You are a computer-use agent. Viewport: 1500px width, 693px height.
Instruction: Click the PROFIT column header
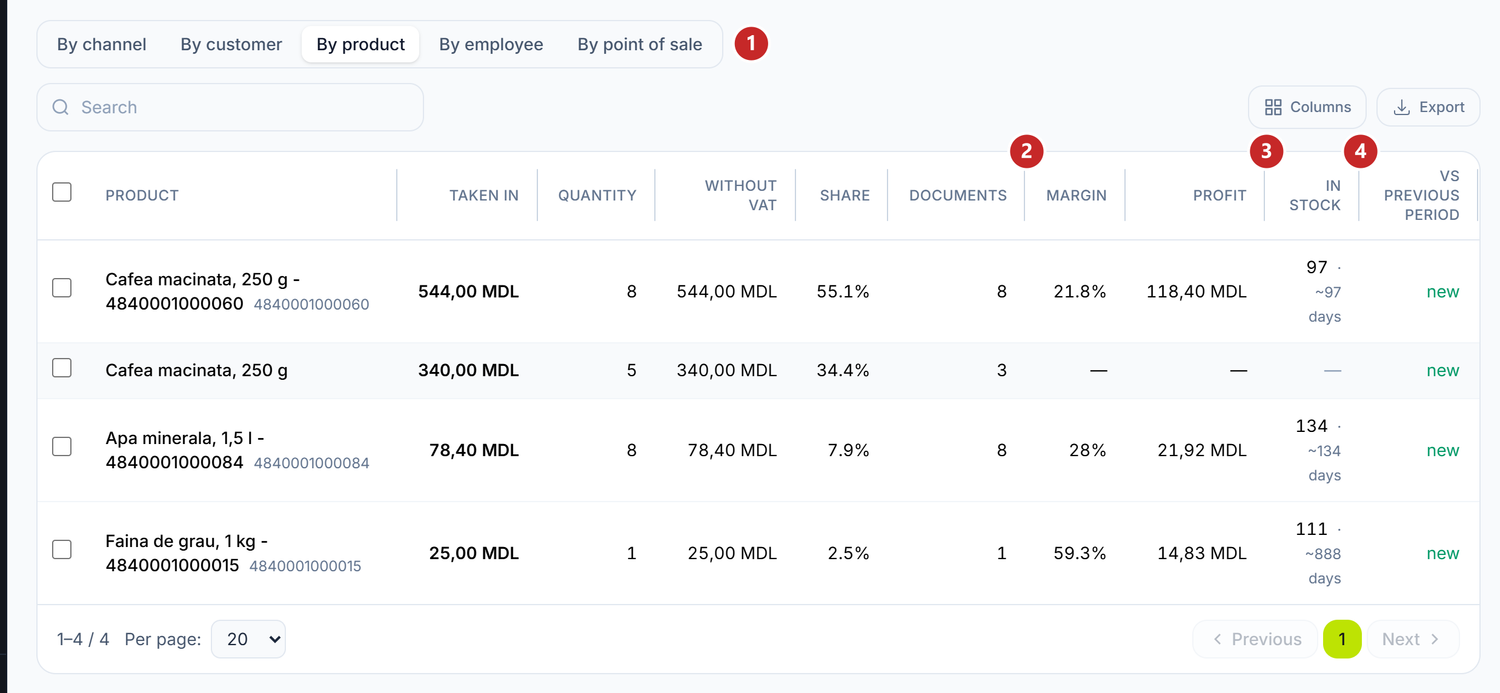[1220, 195]
